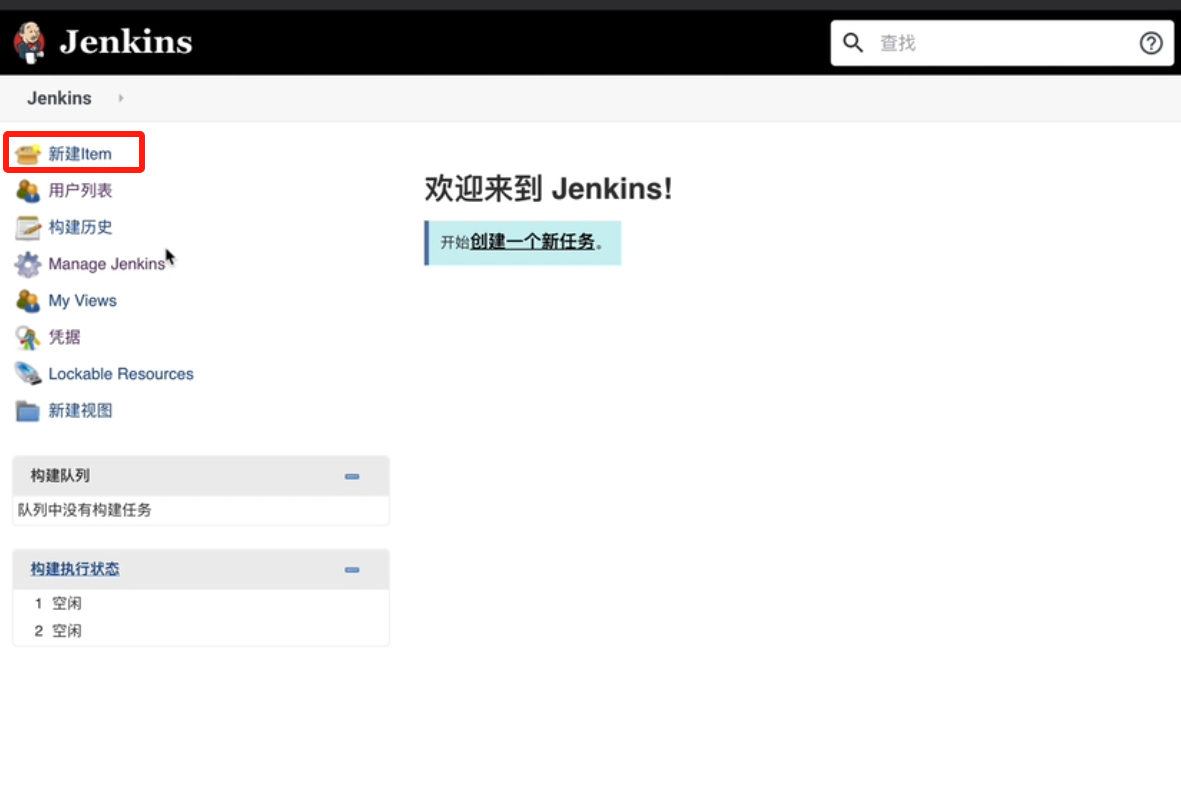
Task: Click the Jenkins breadcrumb link
Action: click(59, 98)
